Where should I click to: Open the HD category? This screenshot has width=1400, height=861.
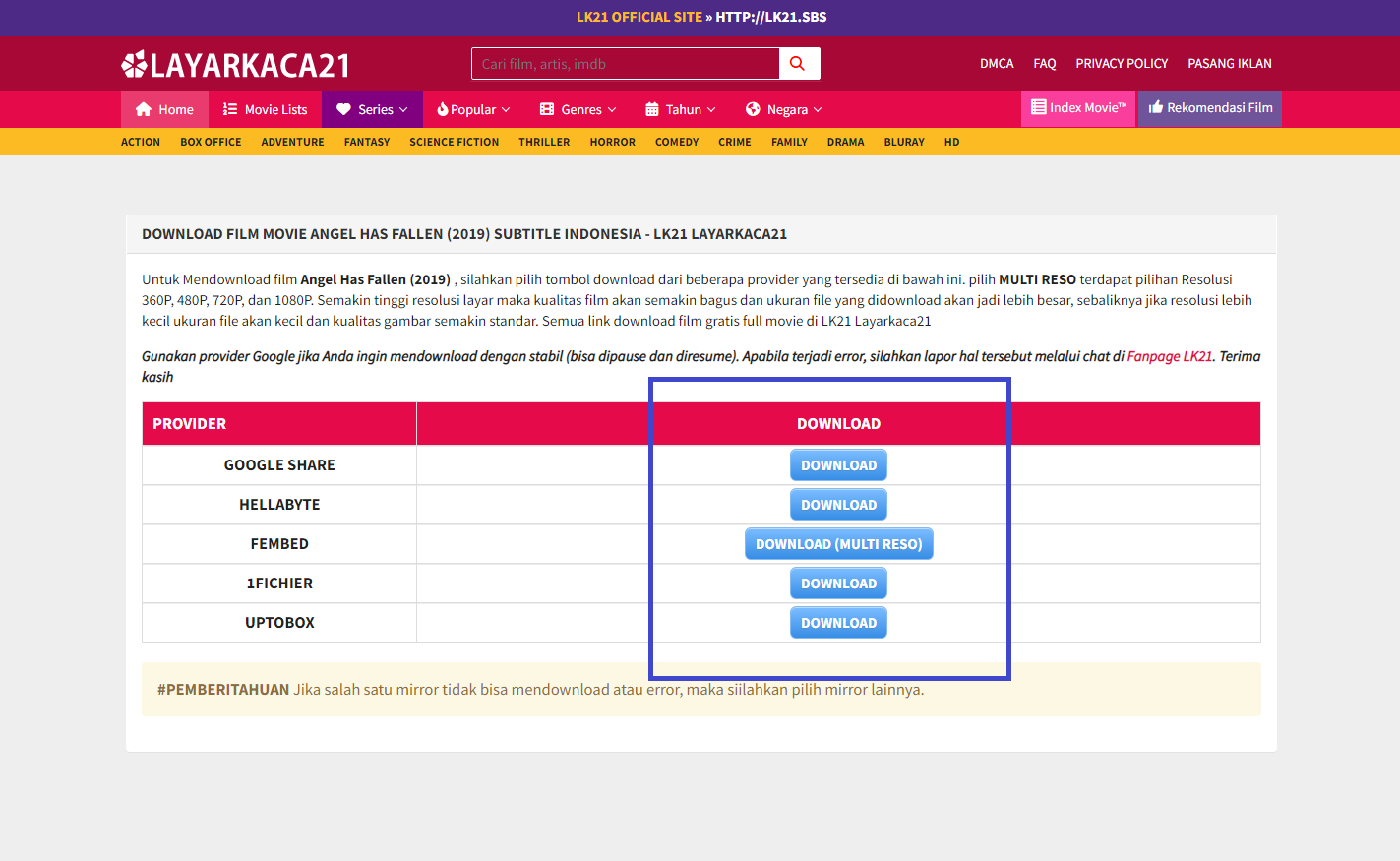[952, 142]
